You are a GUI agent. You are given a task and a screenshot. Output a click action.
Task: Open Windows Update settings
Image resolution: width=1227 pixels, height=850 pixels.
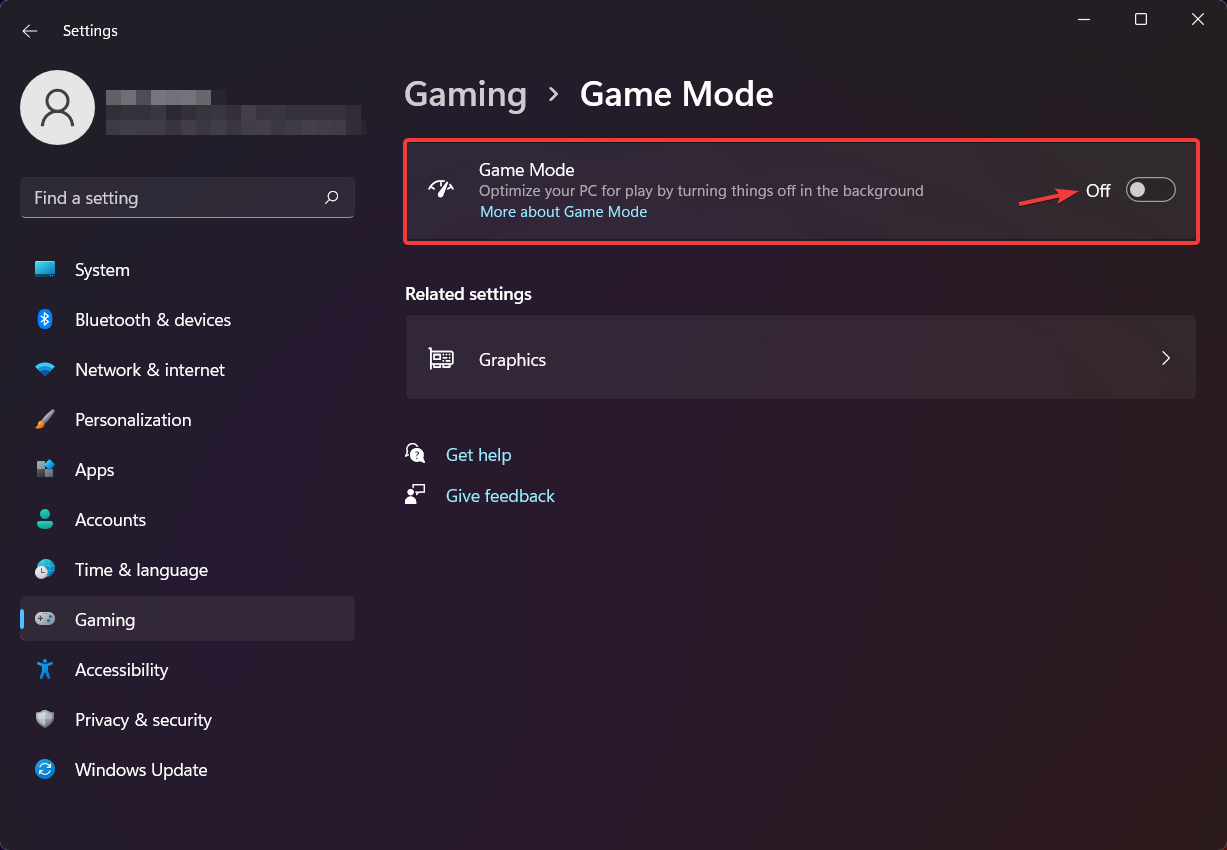45,769
